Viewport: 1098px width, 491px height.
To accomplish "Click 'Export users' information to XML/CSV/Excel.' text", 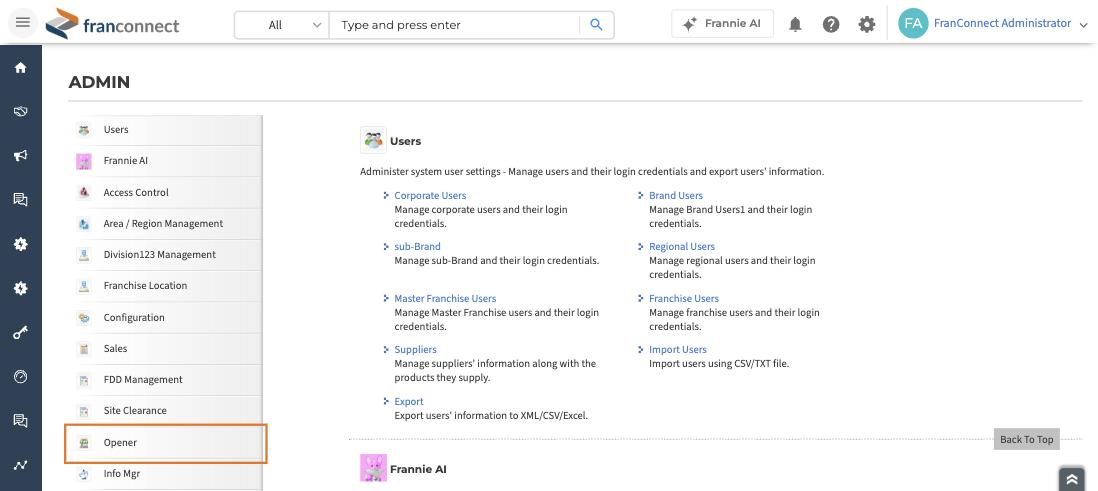I will (x=491, y=415).
